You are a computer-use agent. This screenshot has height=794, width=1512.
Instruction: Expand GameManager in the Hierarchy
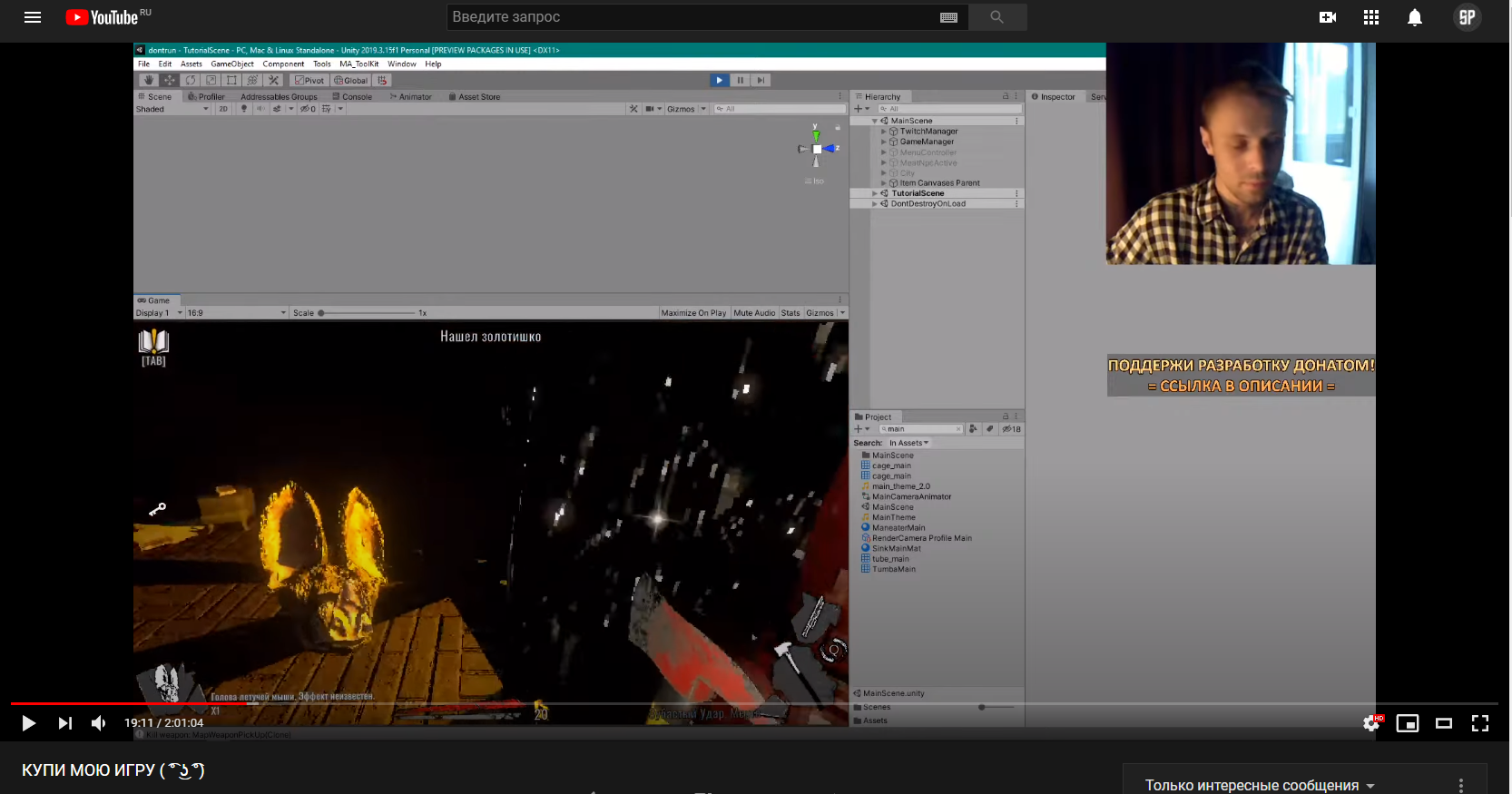884,142
